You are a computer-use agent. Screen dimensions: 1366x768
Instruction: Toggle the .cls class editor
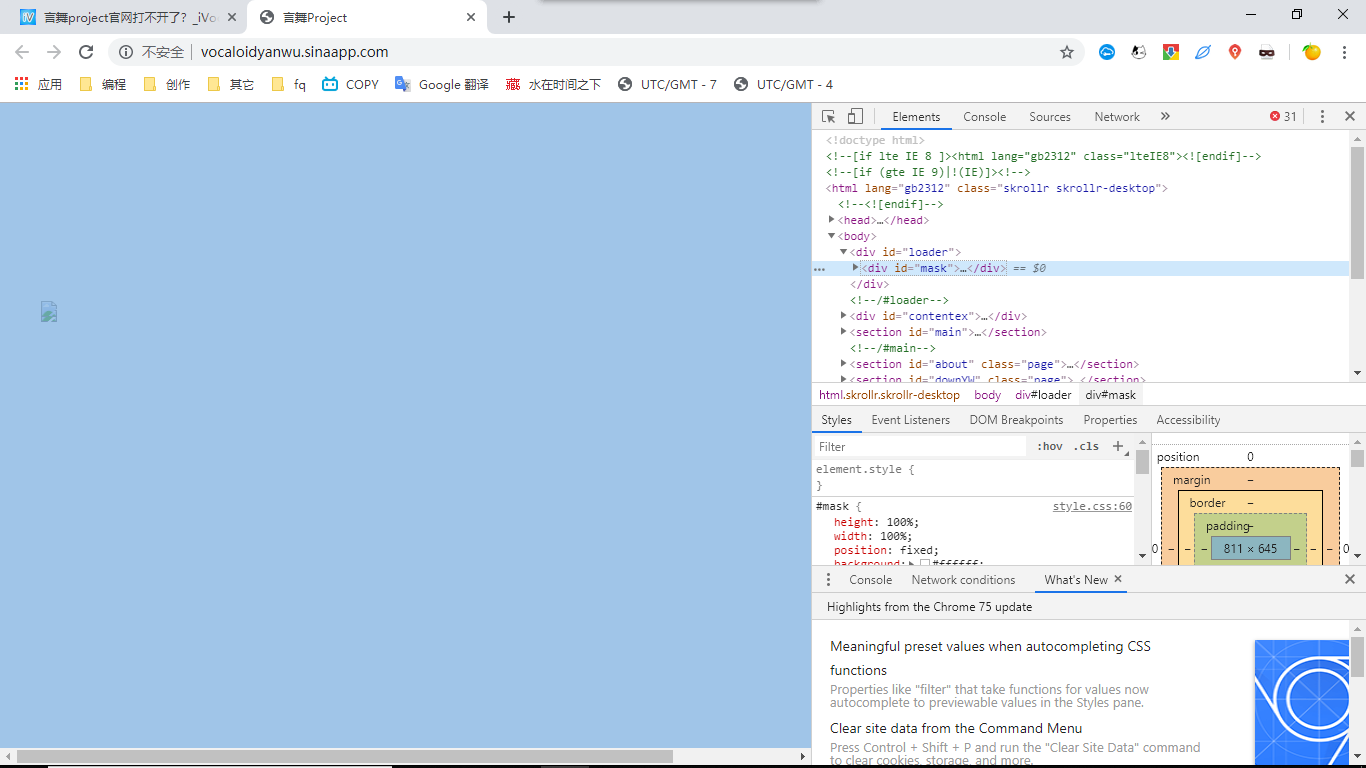[1086, 447]
